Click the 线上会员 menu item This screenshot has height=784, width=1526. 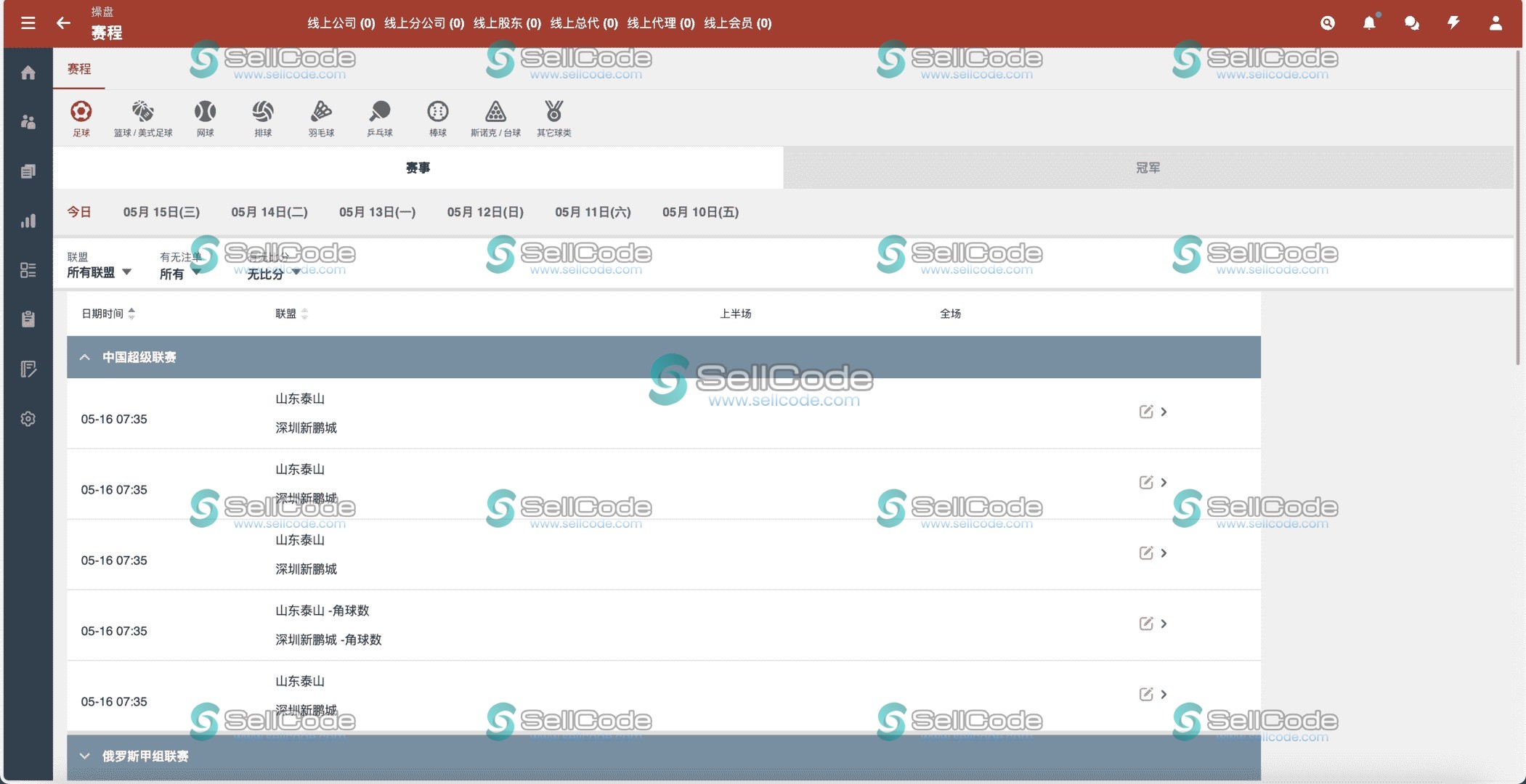click(736, 23)
